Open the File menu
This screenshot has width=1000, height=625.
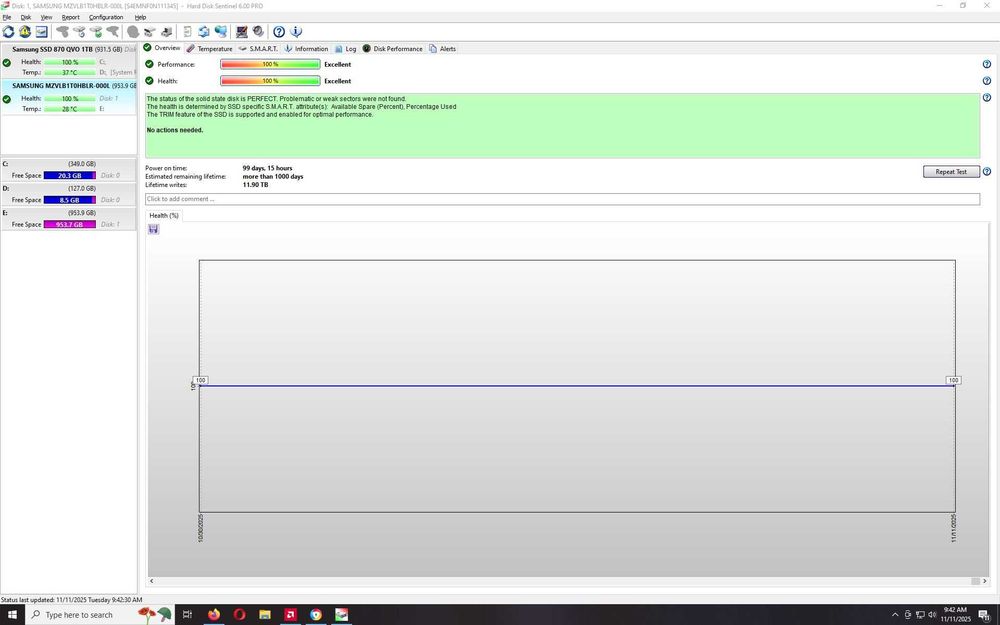coord(7,17)
